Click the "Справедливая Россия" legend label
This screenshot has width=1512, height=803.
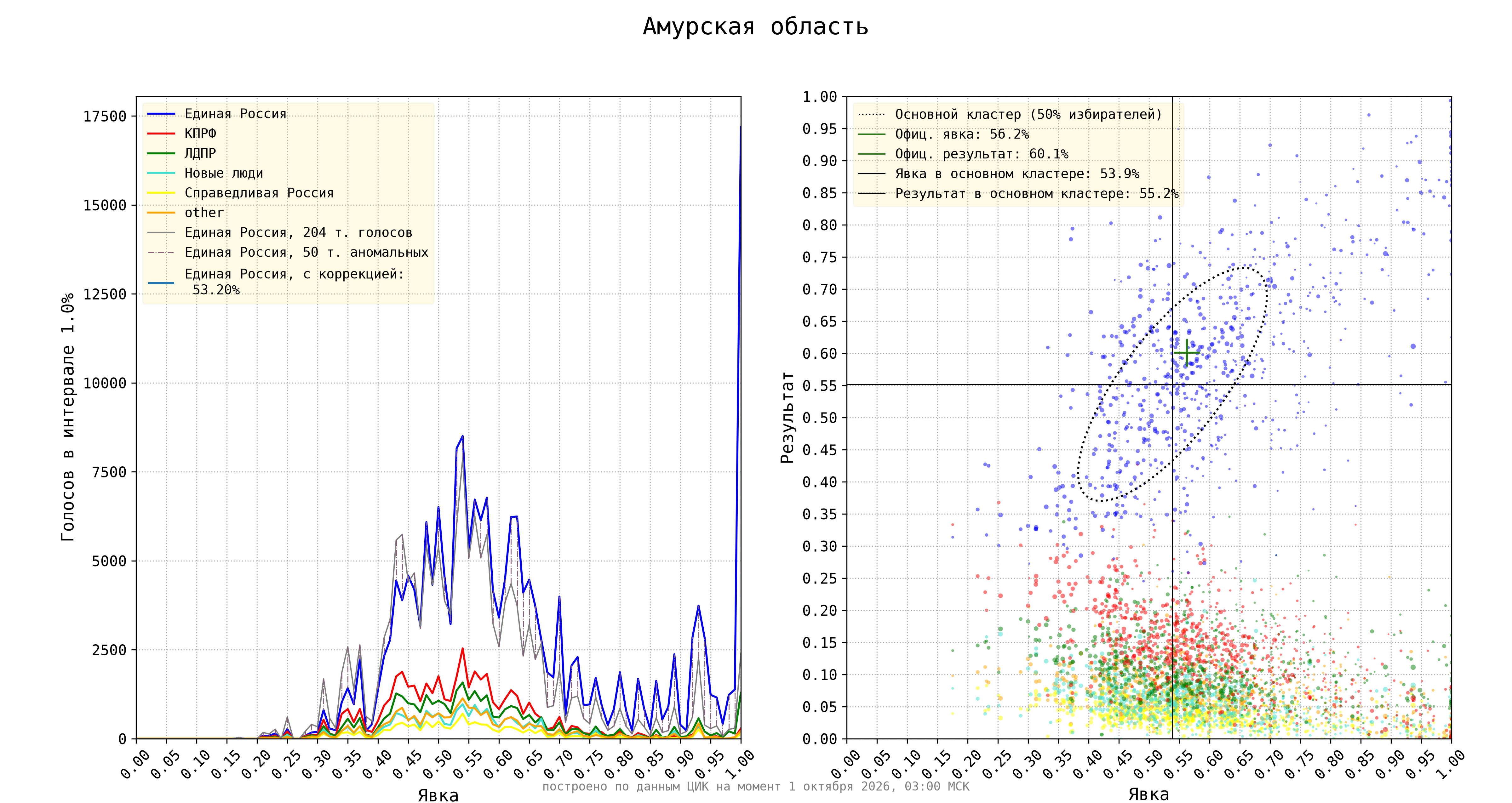(x=259, y=193)
